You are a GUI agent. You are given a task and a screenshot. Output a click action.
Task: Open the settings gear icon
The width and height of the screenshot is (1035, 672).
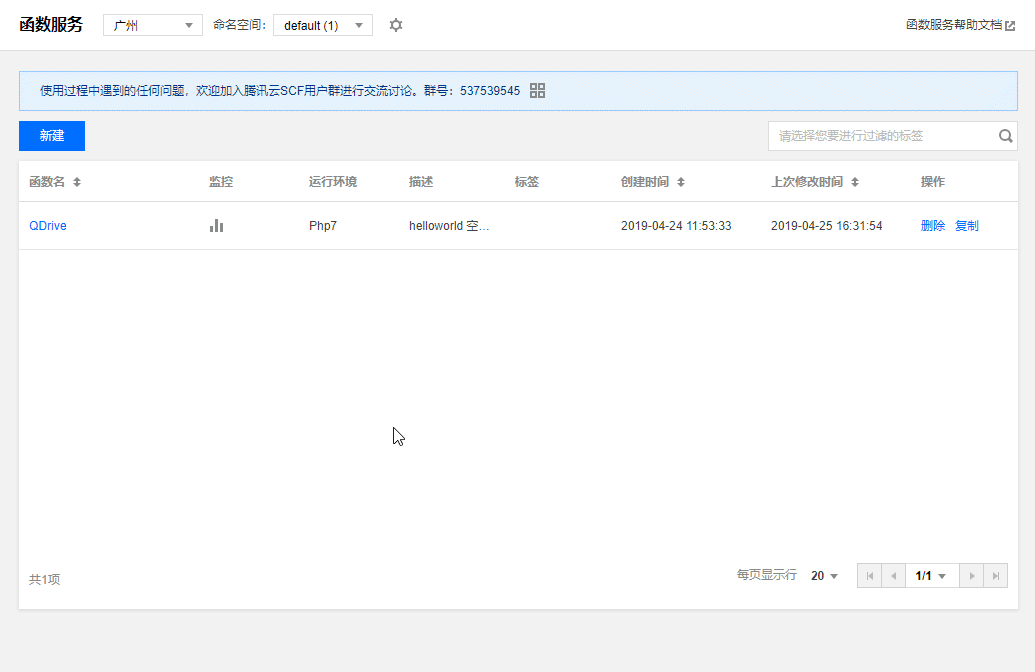tap(395, 25)
